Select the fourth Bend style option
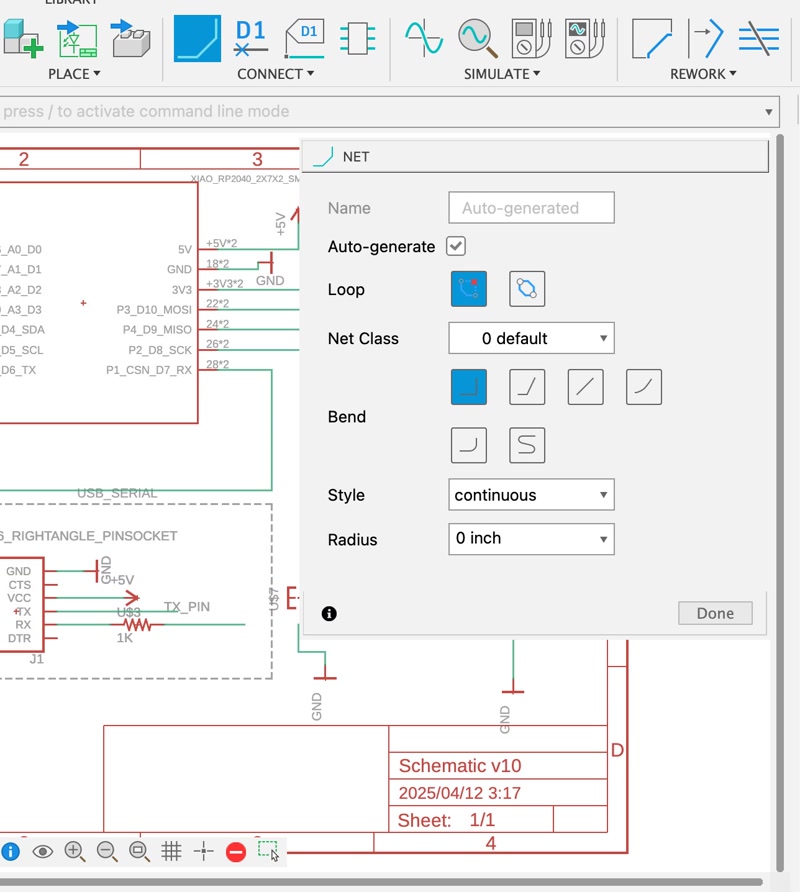This screenshot has height=892, width=800. click(x=644, y=387)
